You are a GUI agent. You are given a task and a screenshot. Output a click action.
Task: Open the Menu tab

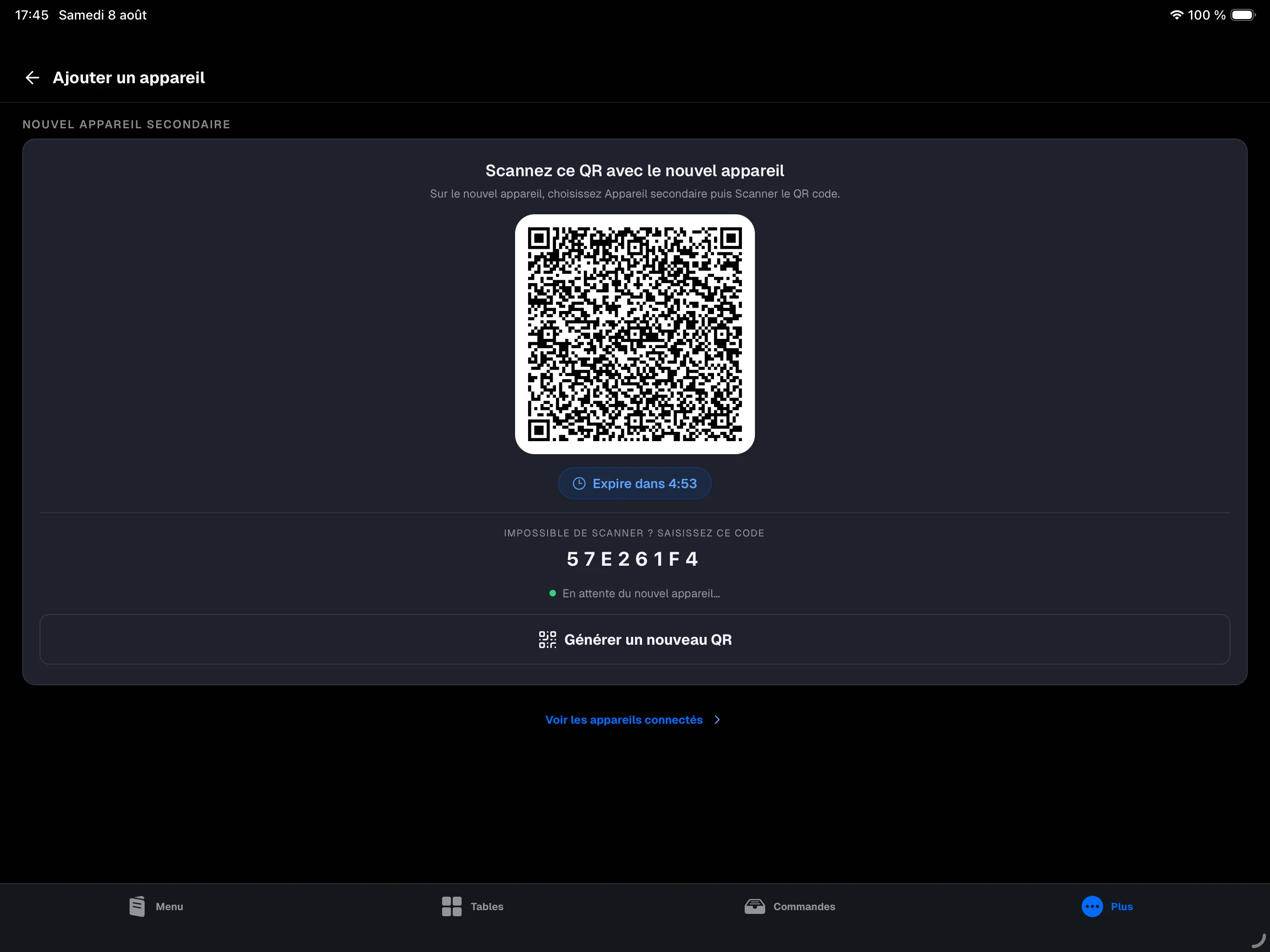coord(156,906)
